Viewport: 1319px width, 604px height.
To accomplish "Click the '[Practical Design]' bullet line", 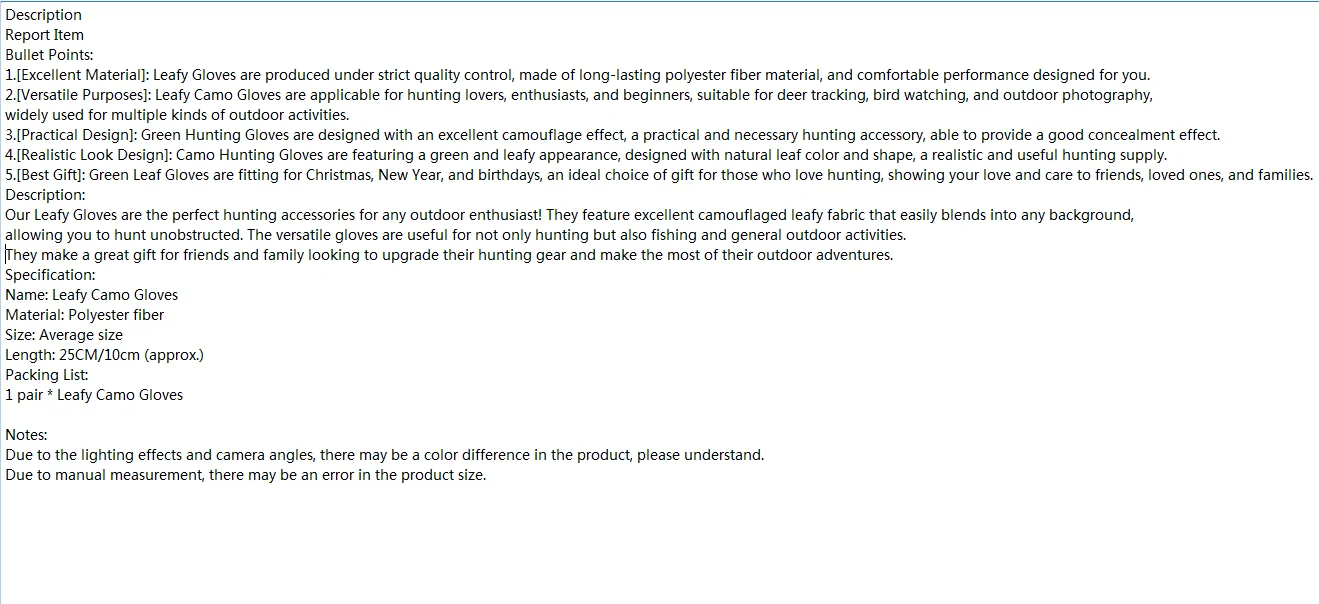I will coord(613,135).
